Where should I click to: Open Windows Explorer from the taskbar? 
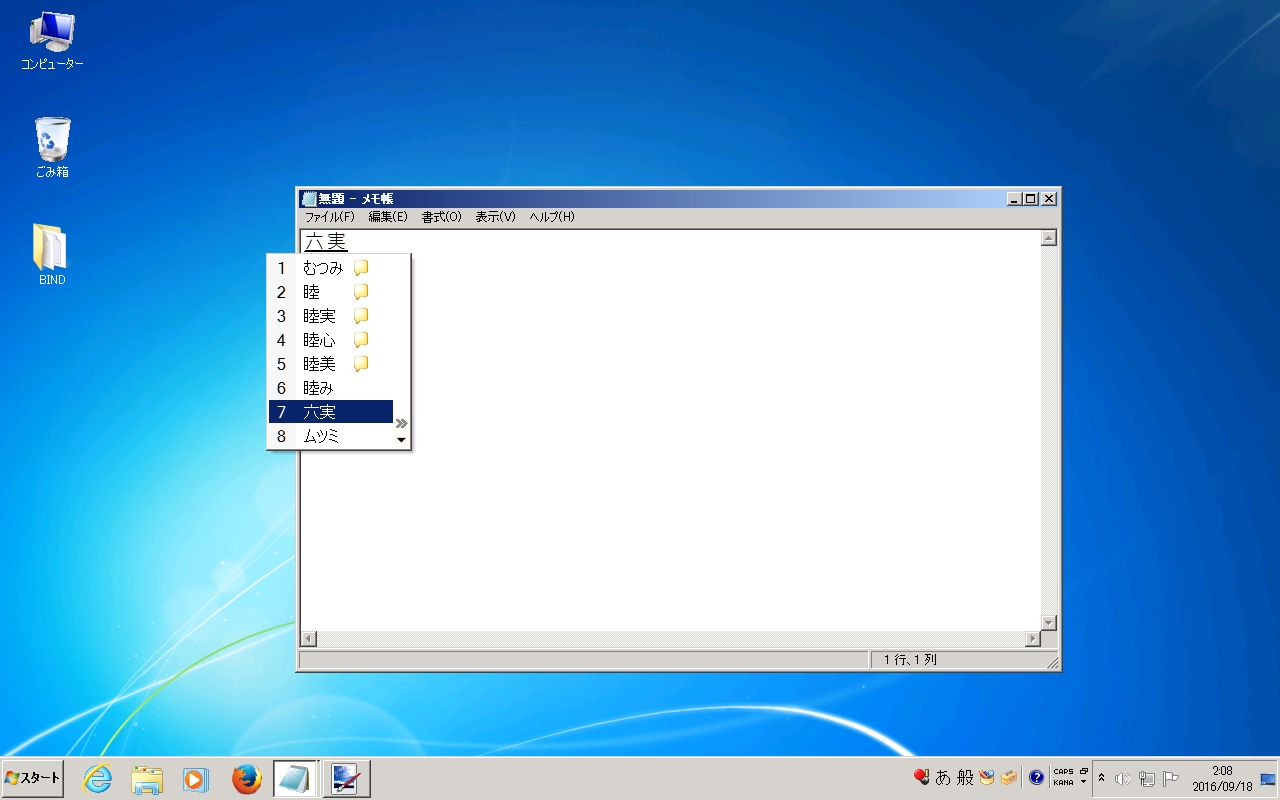[x=147, y=779]
